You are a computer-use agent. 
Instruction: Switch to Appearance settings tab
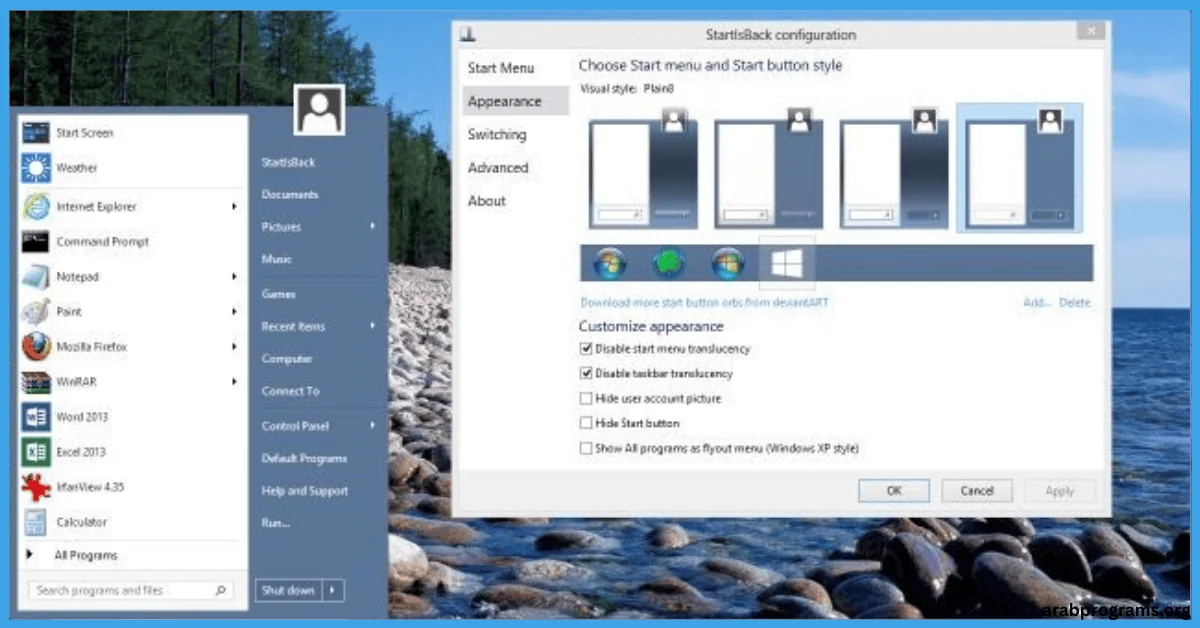click(x=504, y=101)
